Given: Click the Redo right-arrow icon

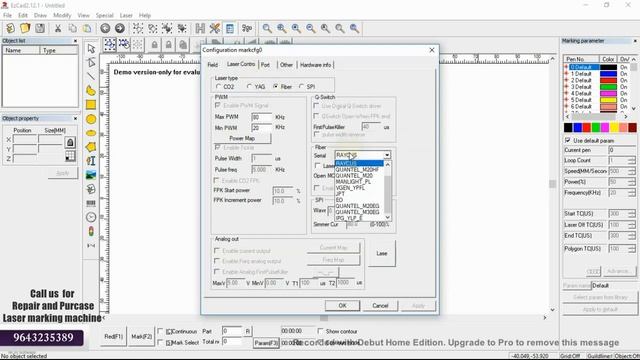Looking at the screenshot, I should point(120,28).
